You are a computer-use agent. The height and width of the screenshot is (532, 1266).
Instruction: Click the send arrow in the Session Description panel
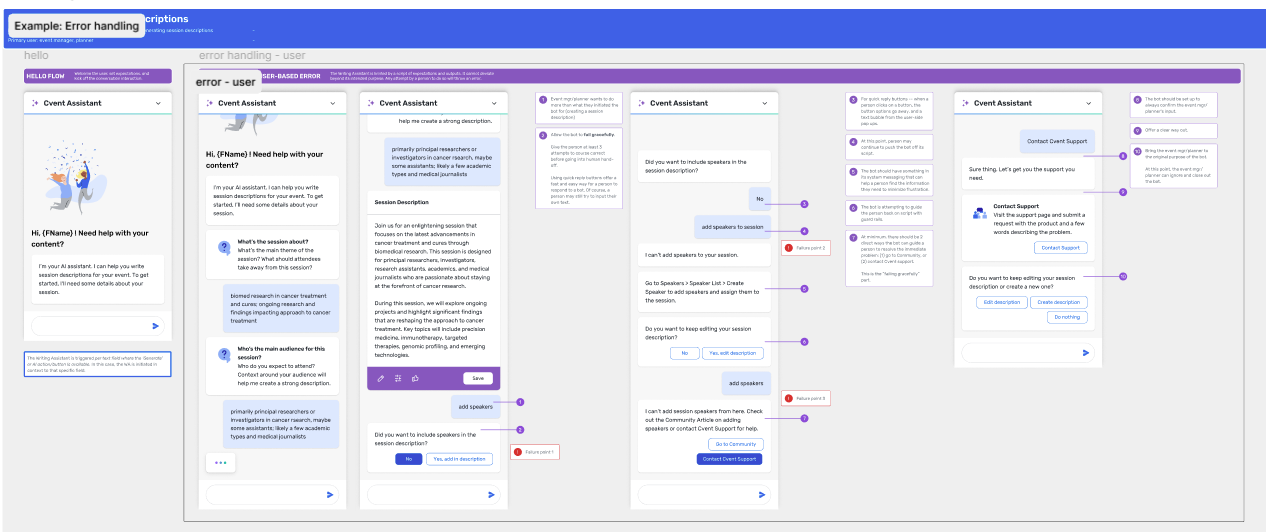coord(491,494)
